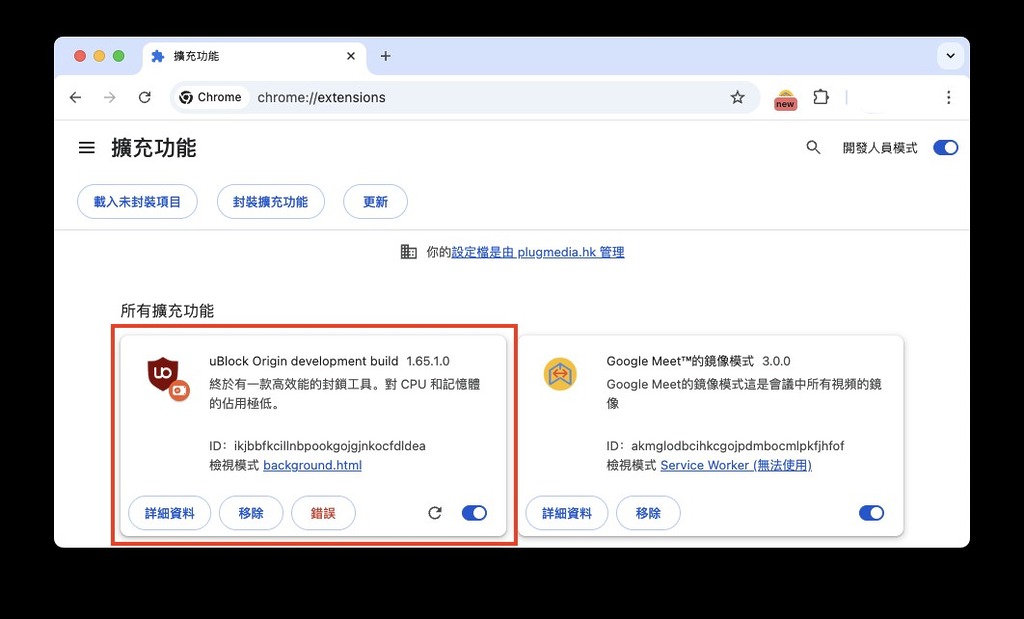Click 移除 for Google Meet mirror extension
Screen dimensions: 1024x619
coord(648,513)
